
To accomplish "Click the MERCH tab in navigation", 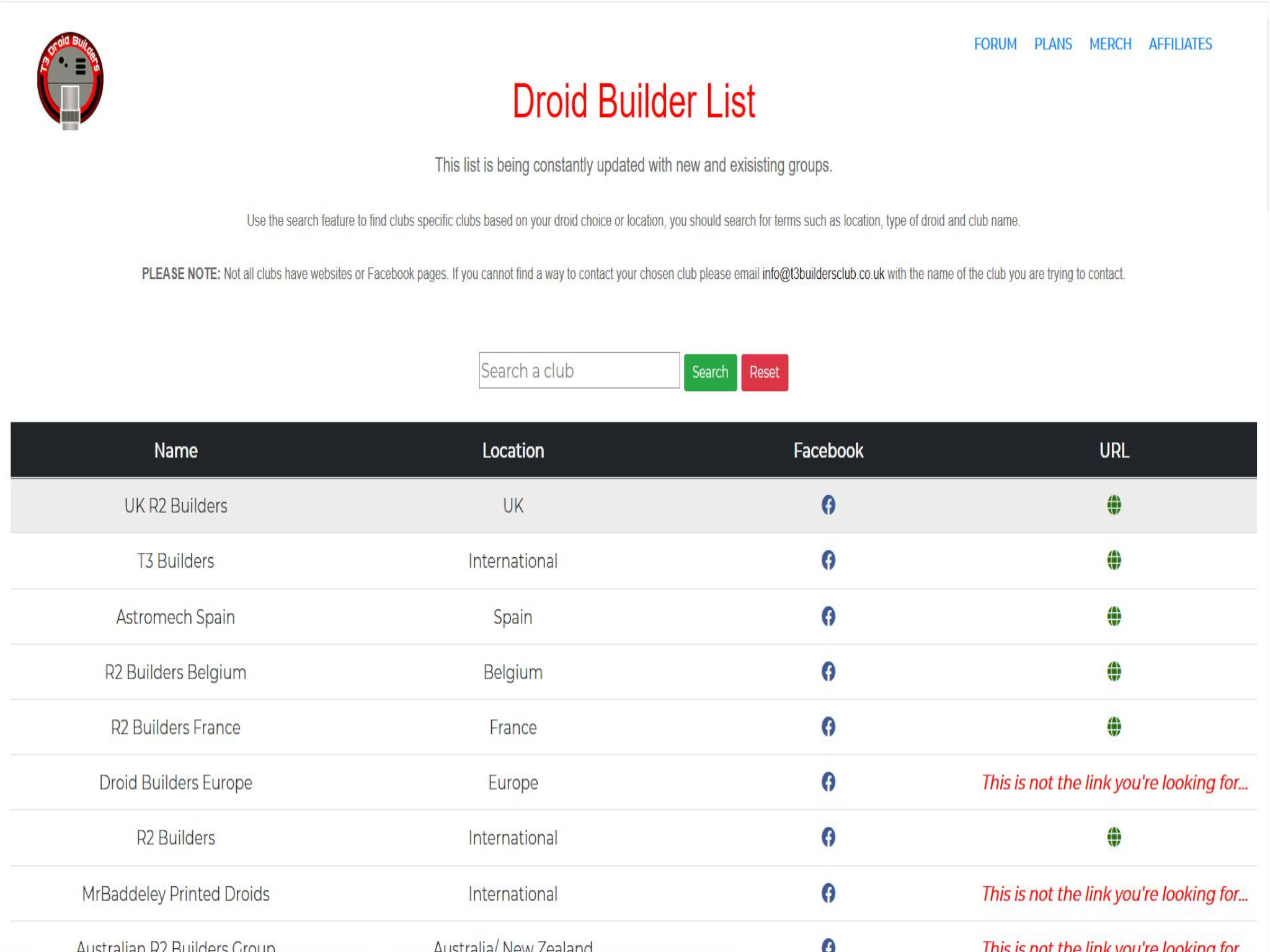I will coord(1110,44).
